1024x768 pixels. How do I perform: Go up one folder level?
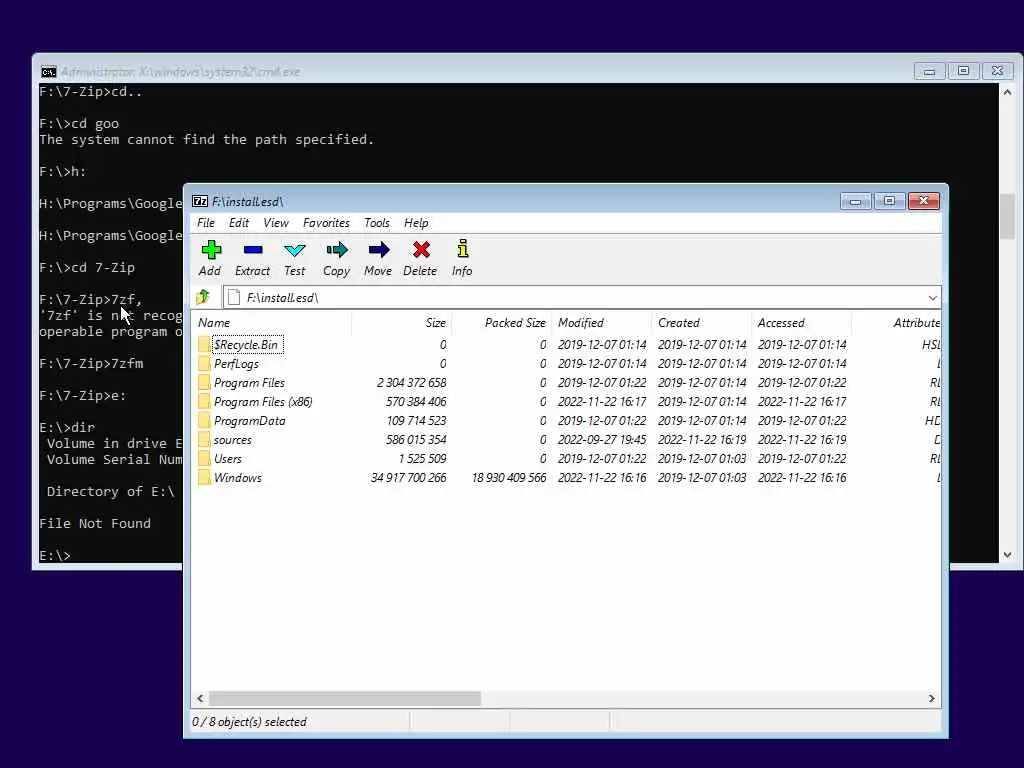coord(203,297)
